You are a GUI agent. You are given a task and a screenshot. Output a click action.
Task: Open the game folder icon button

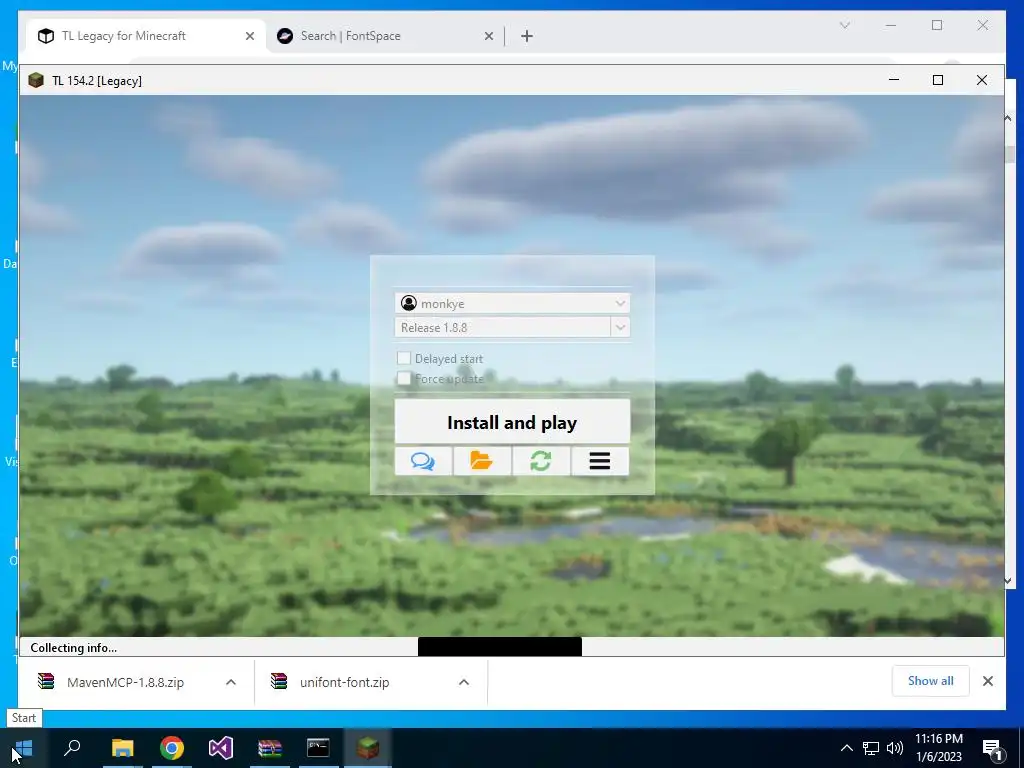tap(482, 461)
